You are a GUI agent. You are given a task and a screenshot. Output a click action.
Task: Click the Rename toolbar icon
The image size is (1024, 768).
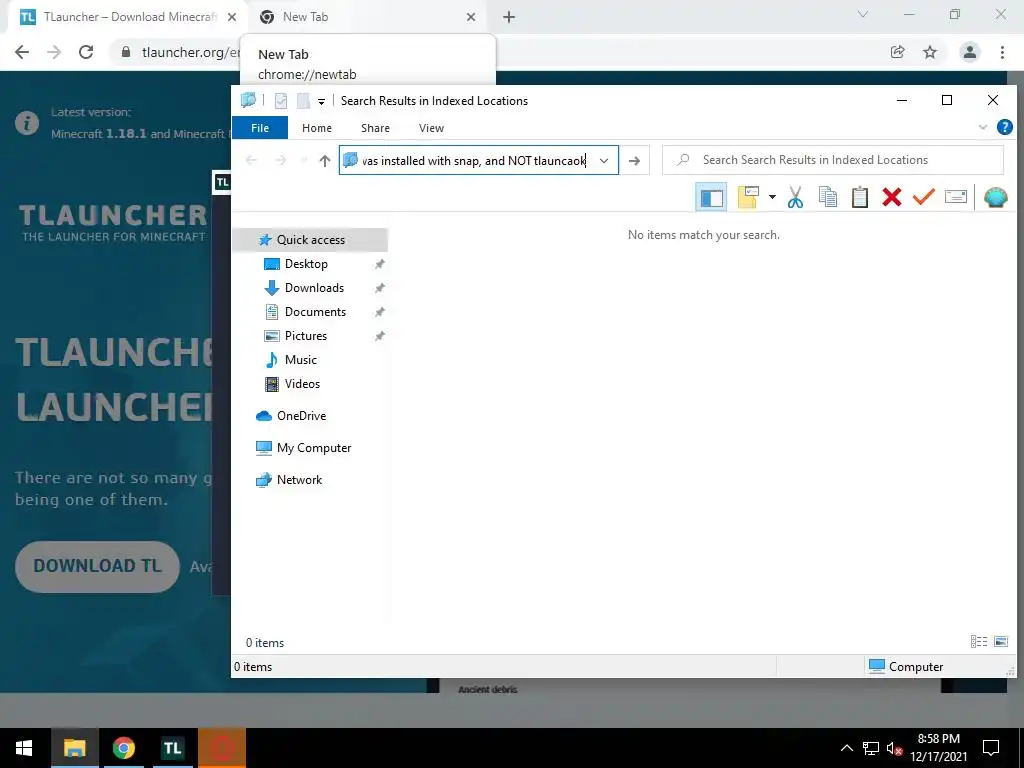pyautogui.click(x=955, y=197)
